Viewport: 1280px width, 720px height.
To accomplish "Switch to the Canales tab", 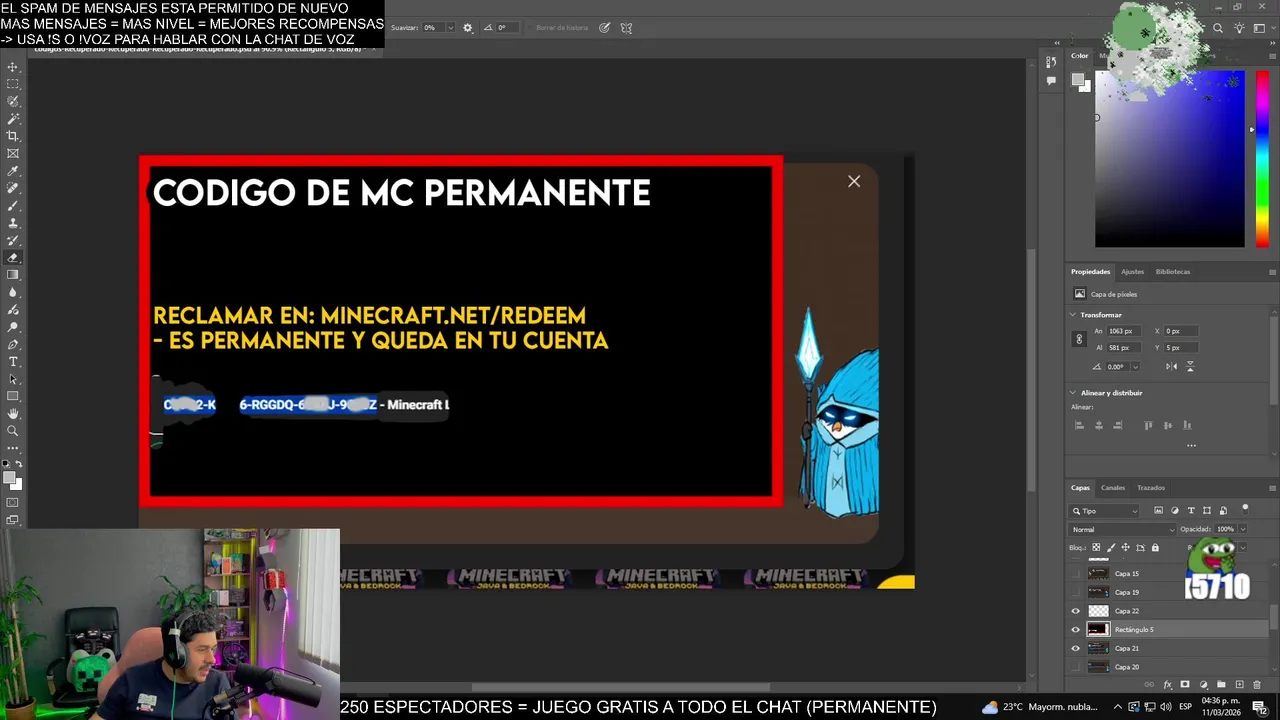I will click(1113, 488).
